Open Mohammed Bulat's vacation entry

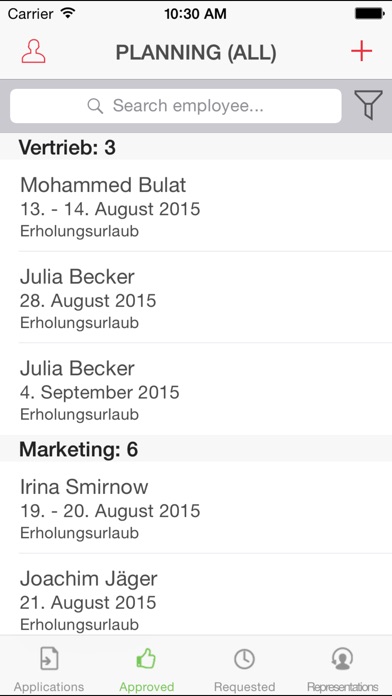pos(196,206)
